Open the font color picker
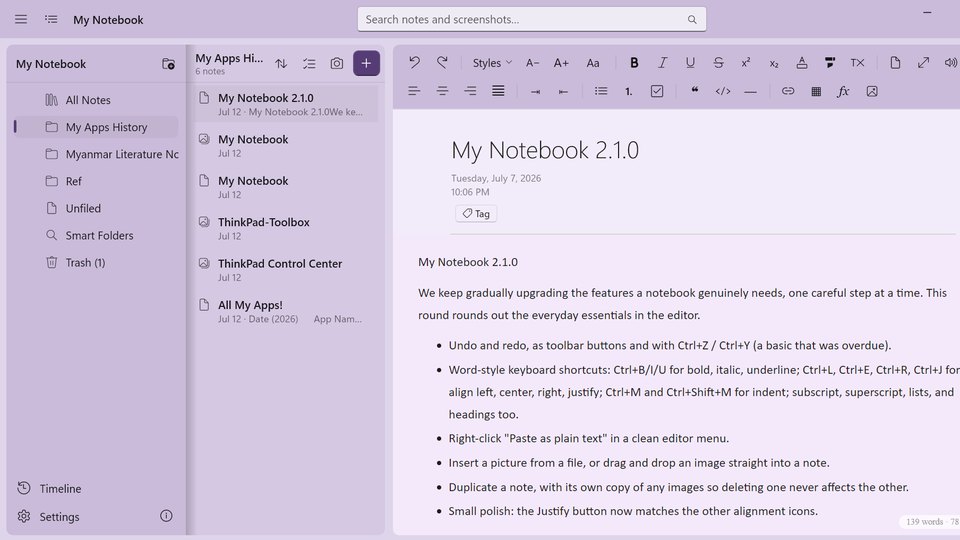Viewport: 960px width, 540px height. tap(801, 62)
